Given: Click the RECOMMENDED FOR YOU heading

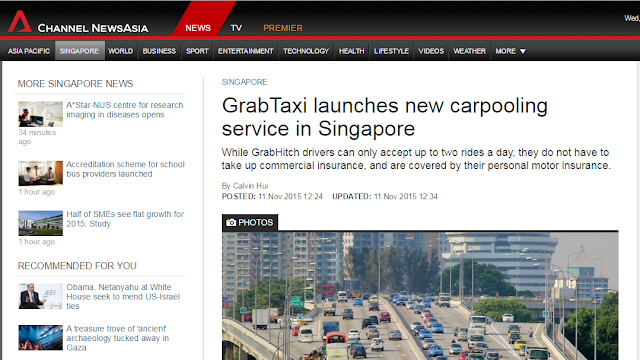Looking at the screenshot, I should [x=77, y=266].
